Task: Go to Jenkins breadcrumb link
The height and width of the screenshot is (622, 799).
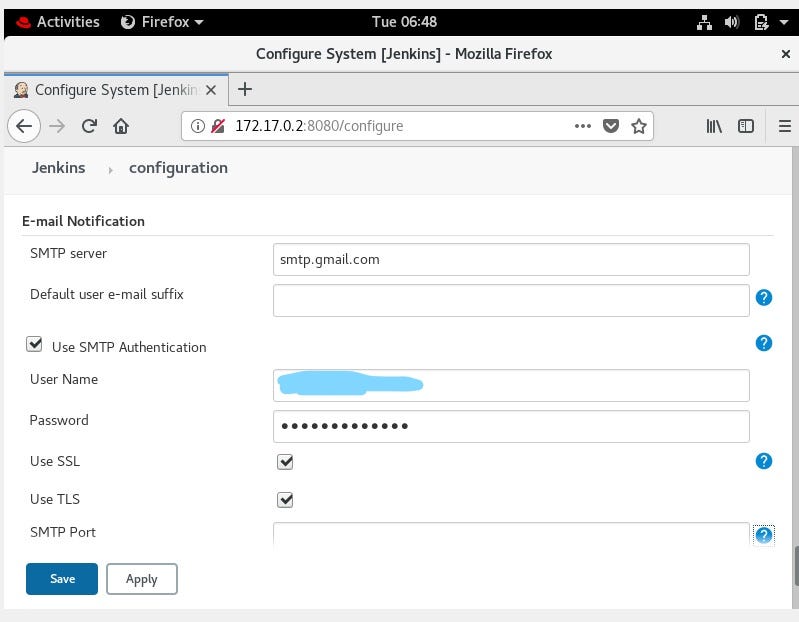Action: tap(59, 168)
